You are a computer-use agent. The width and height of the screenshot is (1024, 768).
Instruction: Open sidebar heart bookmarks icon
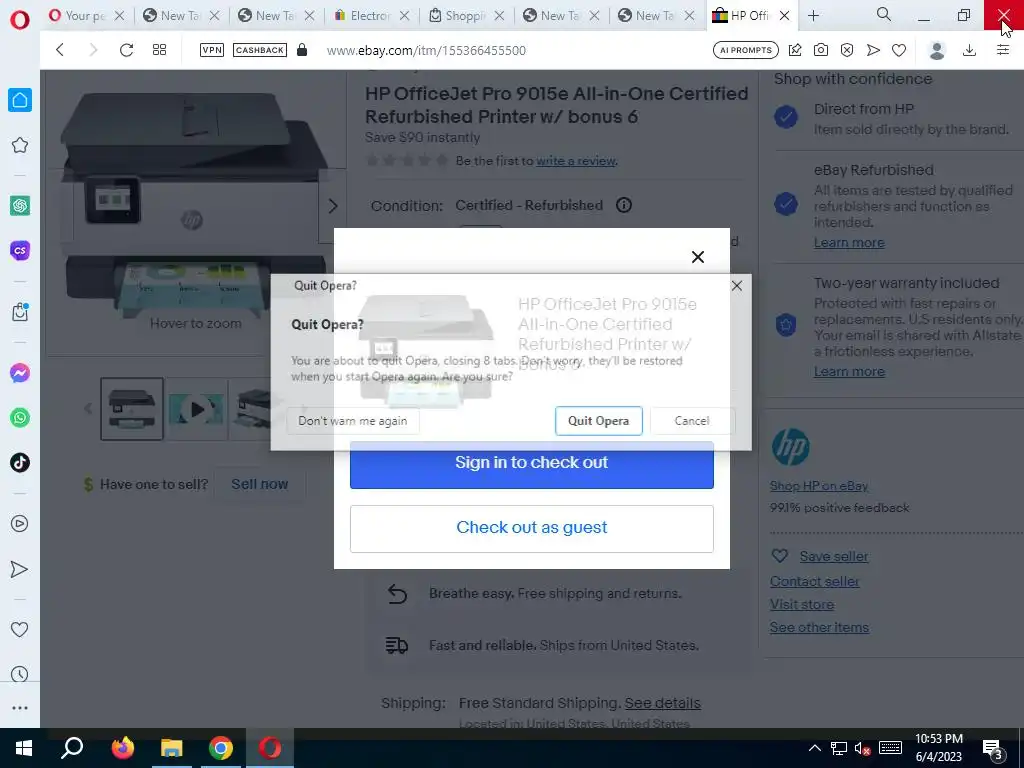(20, 630)
